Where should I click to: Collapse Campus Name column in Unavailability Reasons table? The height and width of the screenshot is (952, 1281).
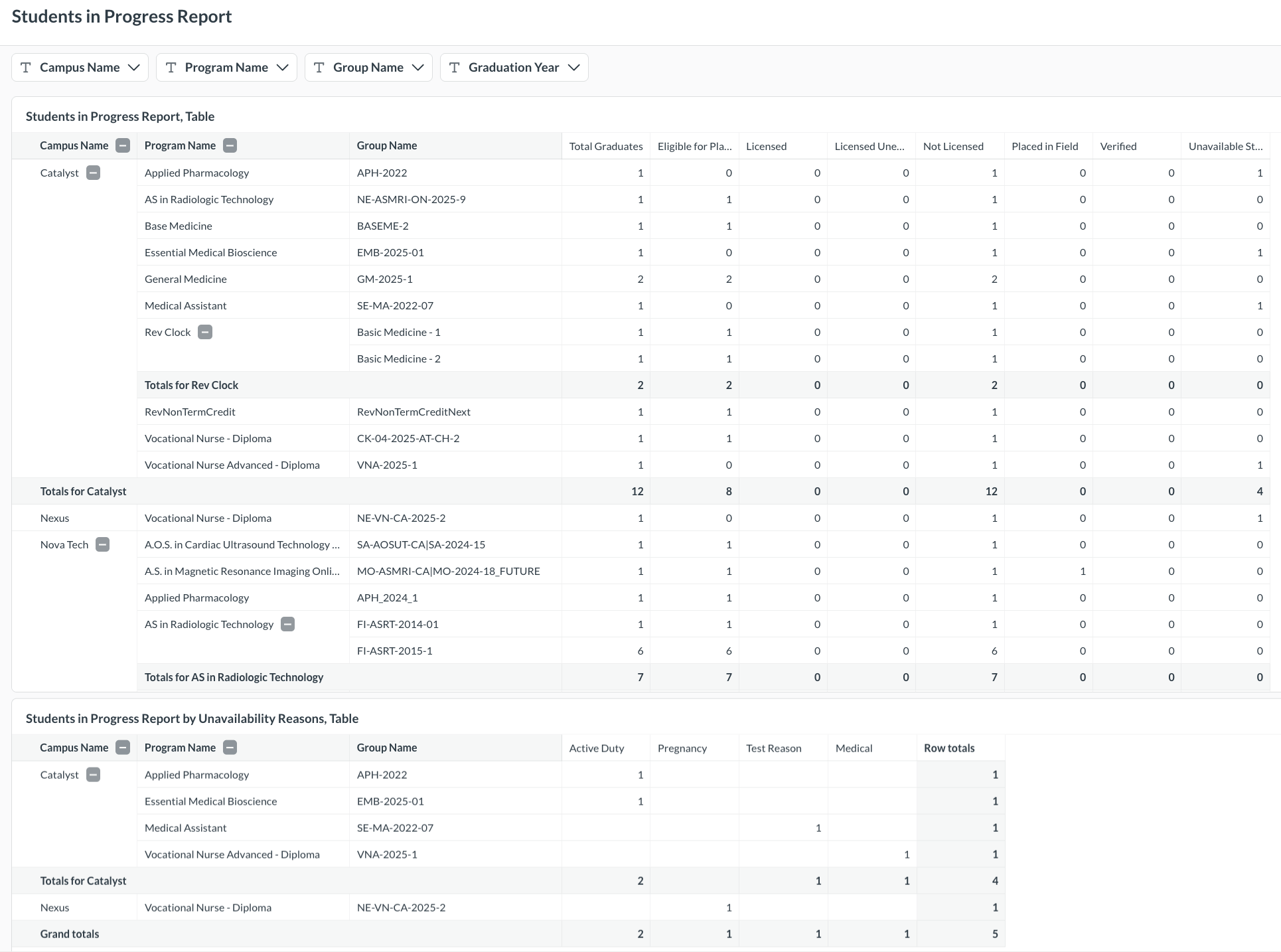(123, 748)
